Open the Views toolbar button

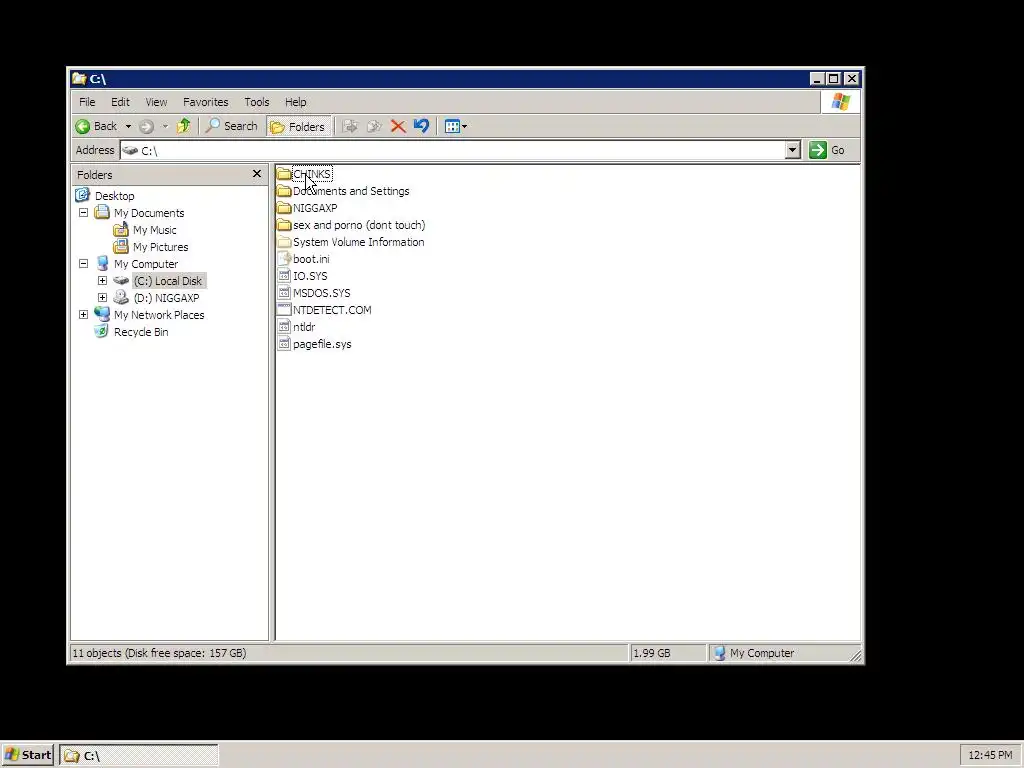(455, 126)
